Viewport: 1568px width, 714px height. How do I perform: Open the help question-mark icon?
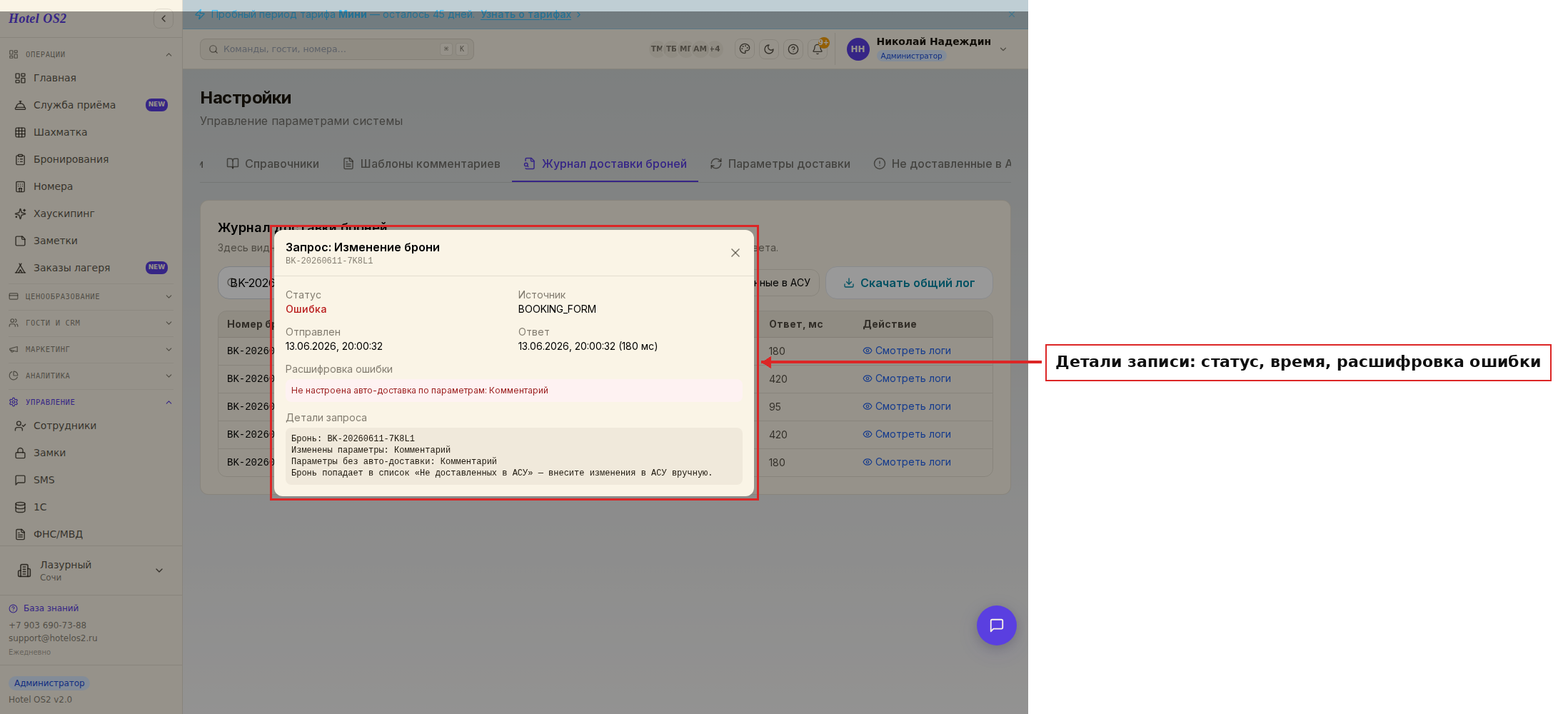pyautogui.click(x=793, y=49)
